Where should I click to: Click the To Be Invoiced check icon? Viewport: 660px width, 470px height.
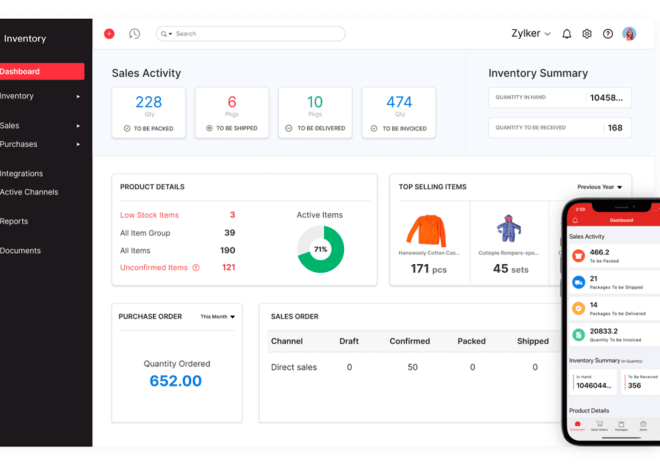(x=374, y=128)
